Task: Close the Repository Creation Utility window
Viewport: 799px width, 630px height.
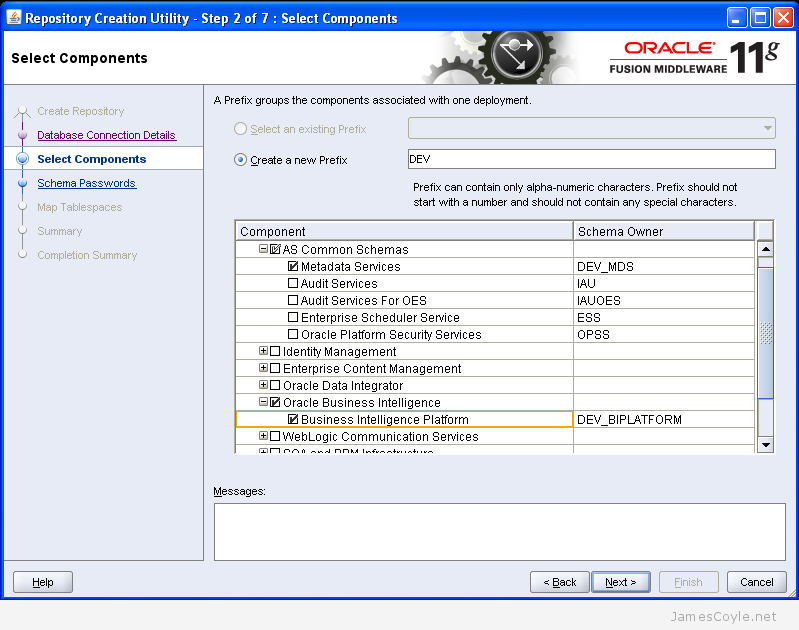Action: pos(783,18)
